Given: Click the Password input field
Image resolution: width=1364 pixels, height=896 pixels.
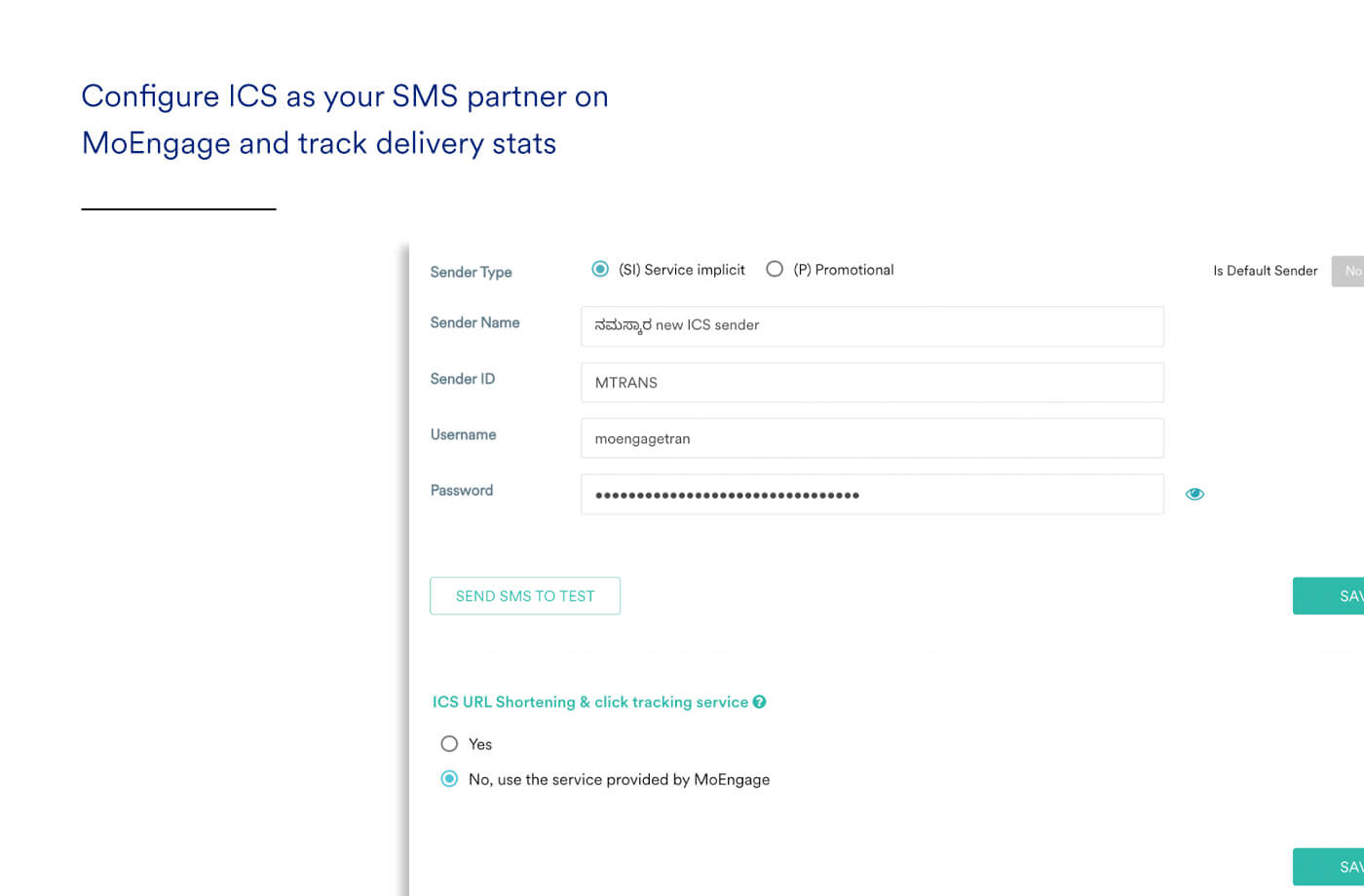Looking at the screenshot, I should coord(872,494).
